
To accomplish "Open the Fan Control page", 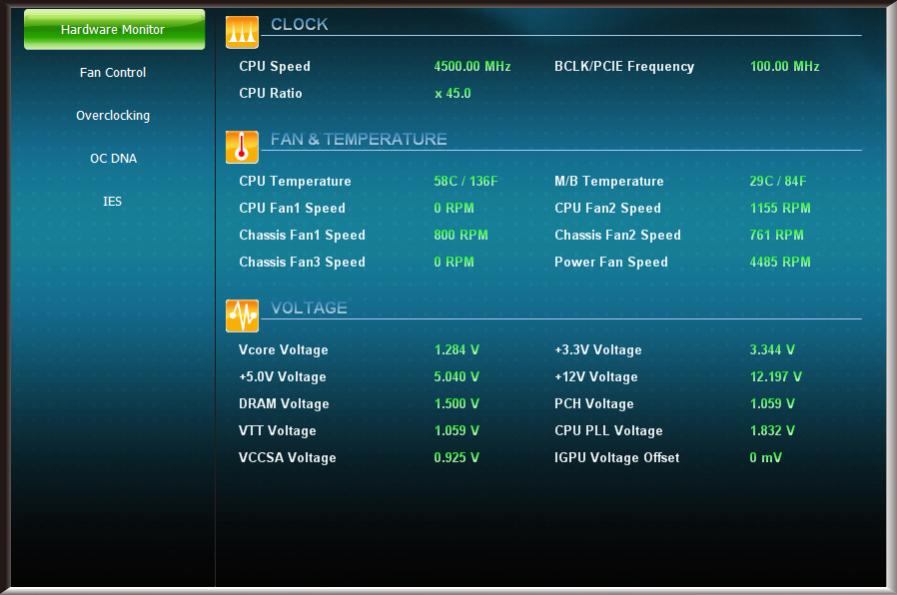I will 113,73.
